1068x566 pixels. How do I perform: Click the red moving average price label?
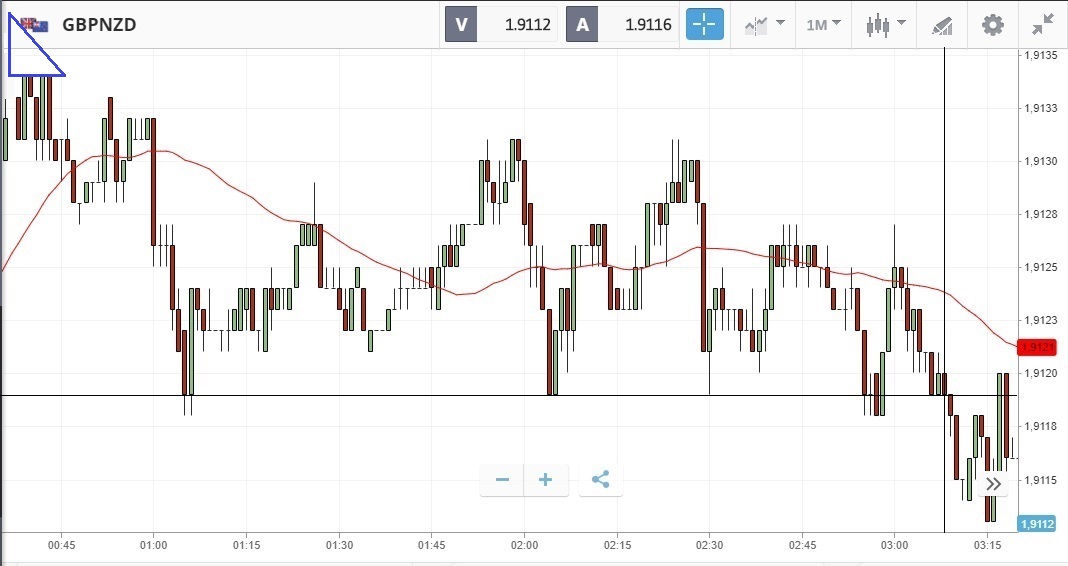pyautogui.click(x=1037, y=348)
